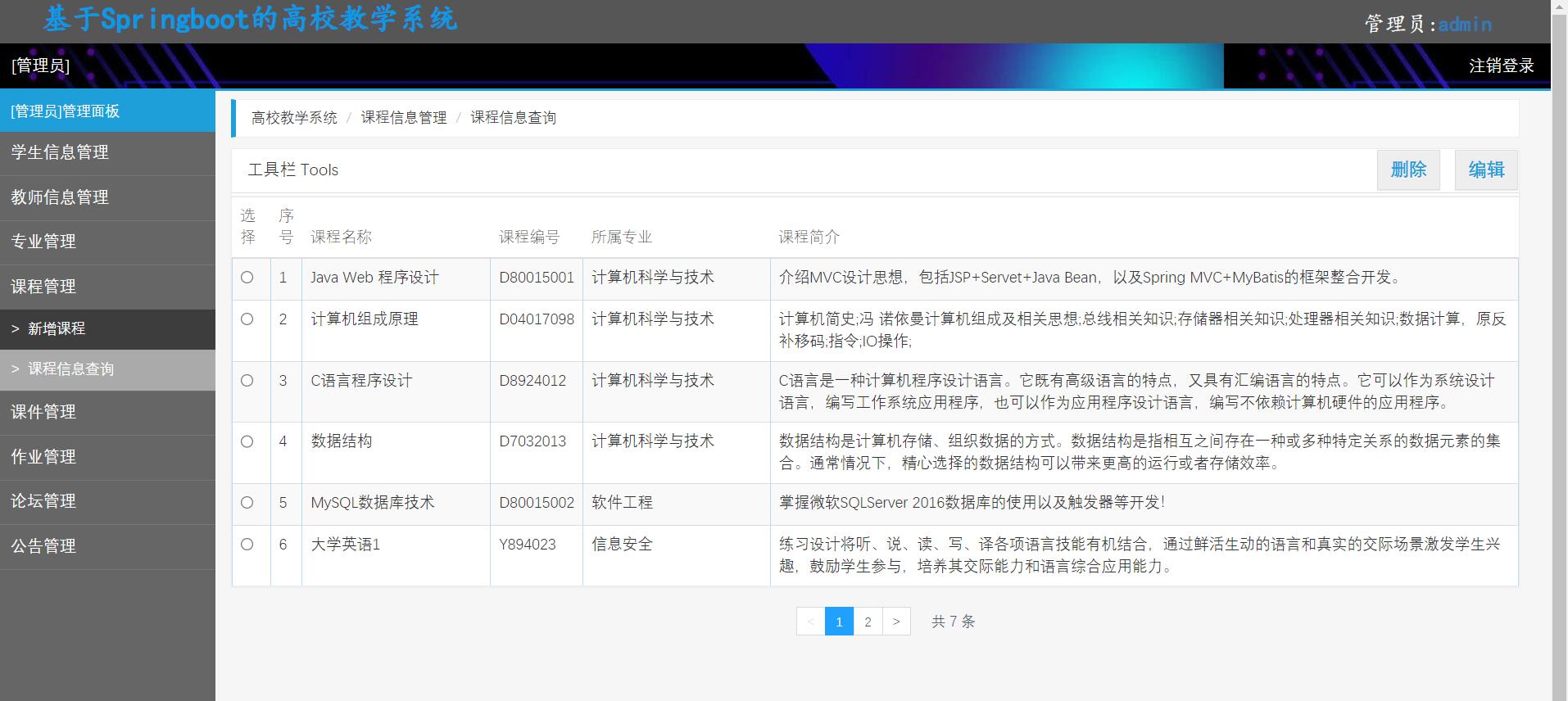Screen dimensions: 1568x701
Task: Click pagination page 1 button
Action: (x=839, y=622)
